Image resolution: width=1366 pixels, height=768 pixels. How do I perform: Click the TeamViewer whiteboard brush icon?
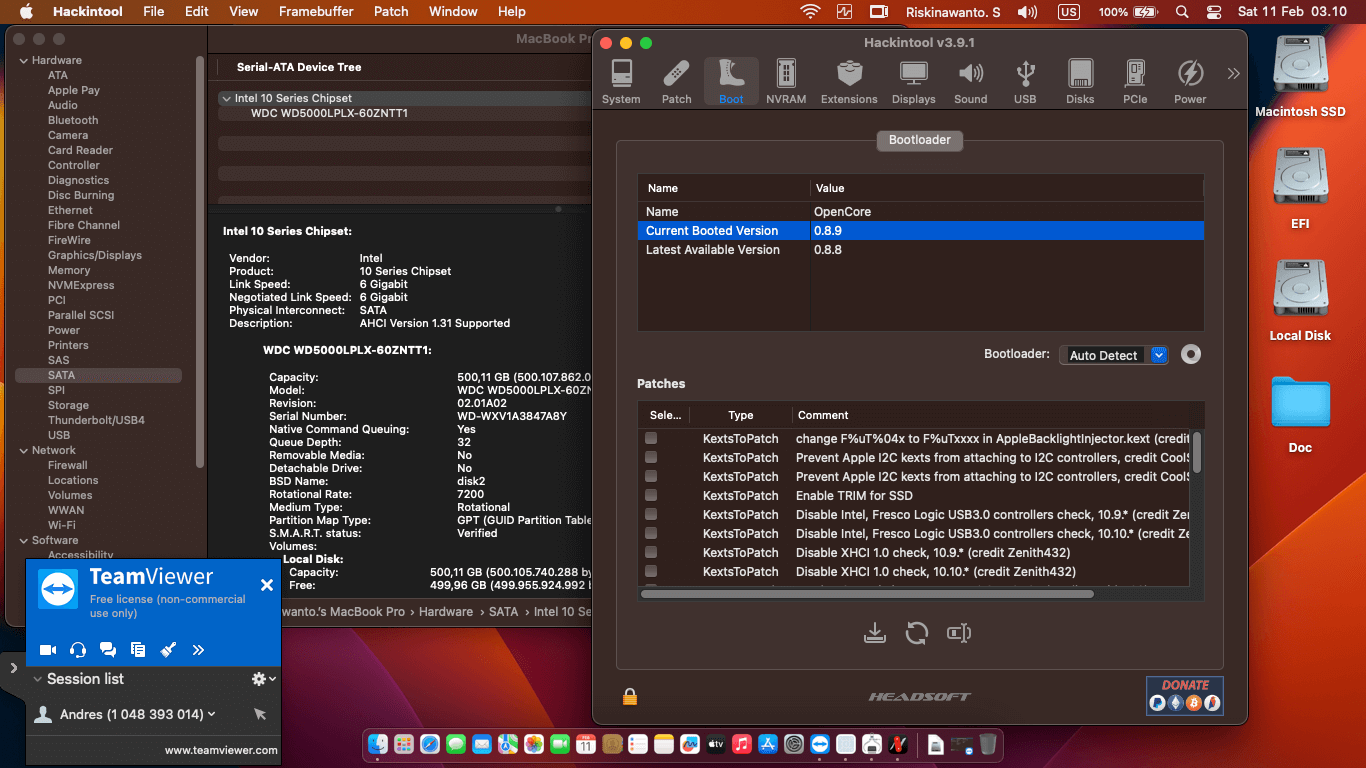[x=168, y=650]
